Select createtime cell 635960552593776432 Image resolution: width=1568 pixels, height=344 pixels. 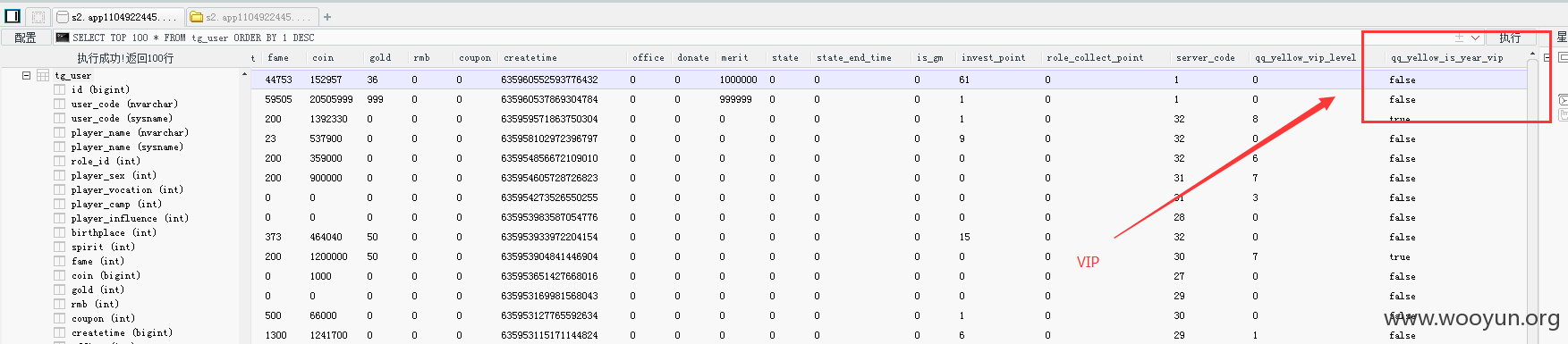[x=549, y=80]
